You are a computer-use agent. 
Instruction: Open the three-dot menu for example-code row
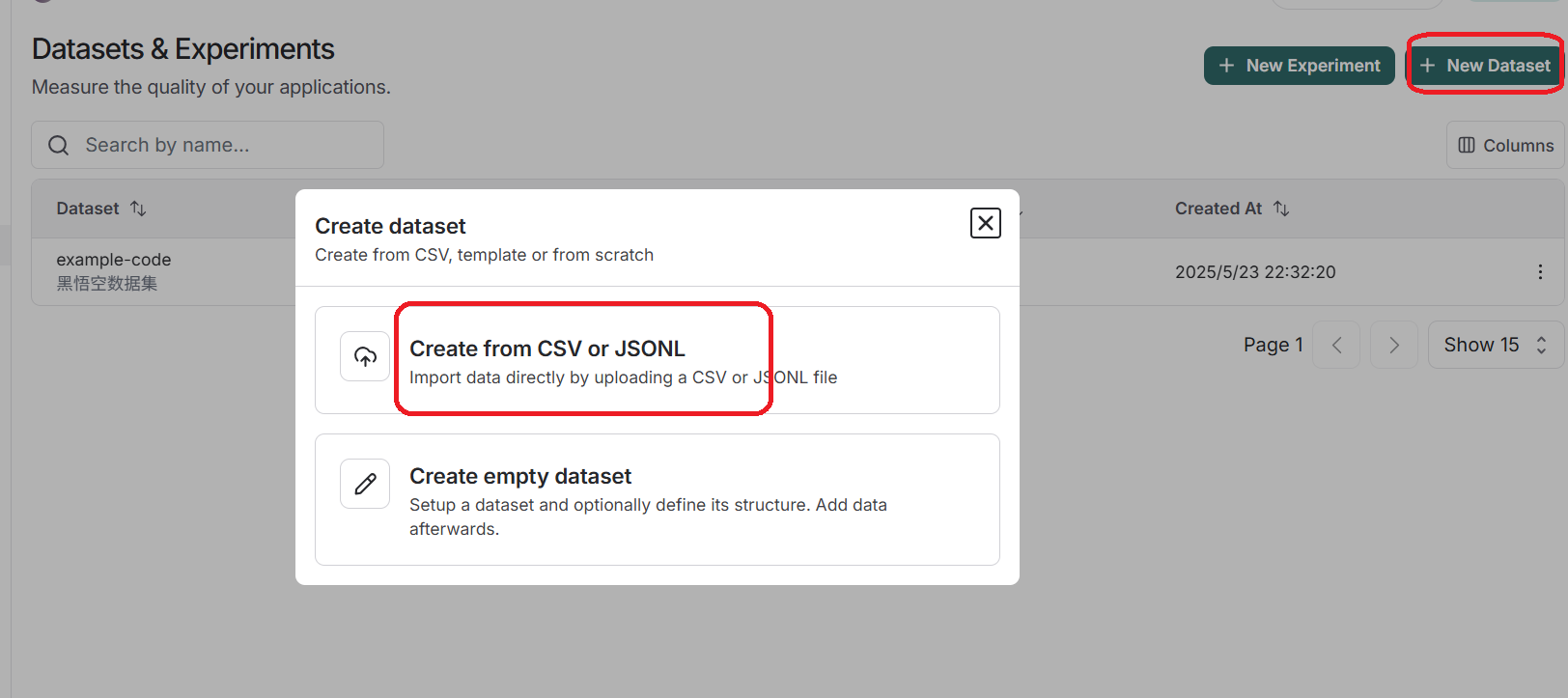point(1540,272)
